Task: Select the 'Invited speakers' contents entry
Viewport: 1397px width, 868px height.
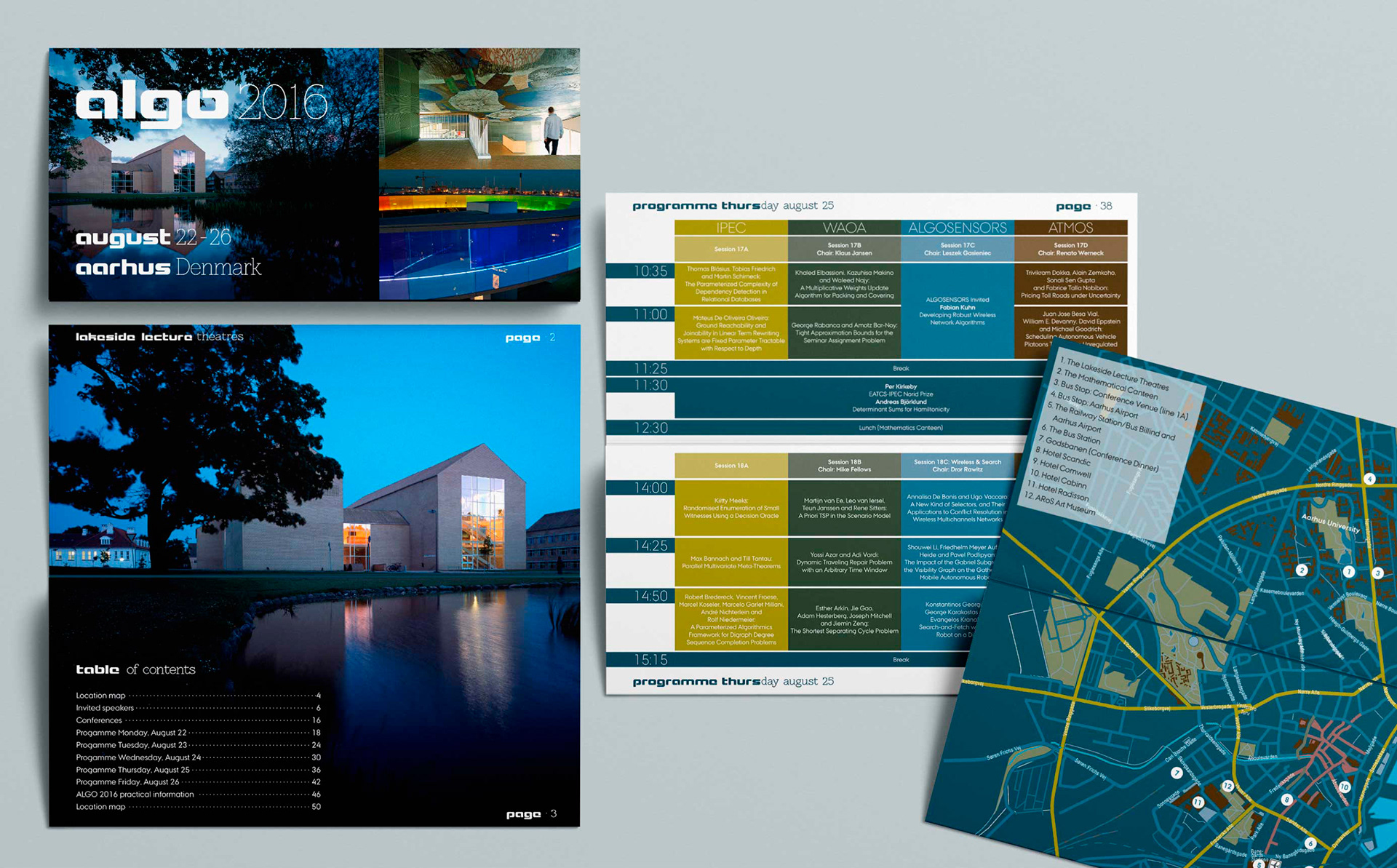Action: coord(198,708)
